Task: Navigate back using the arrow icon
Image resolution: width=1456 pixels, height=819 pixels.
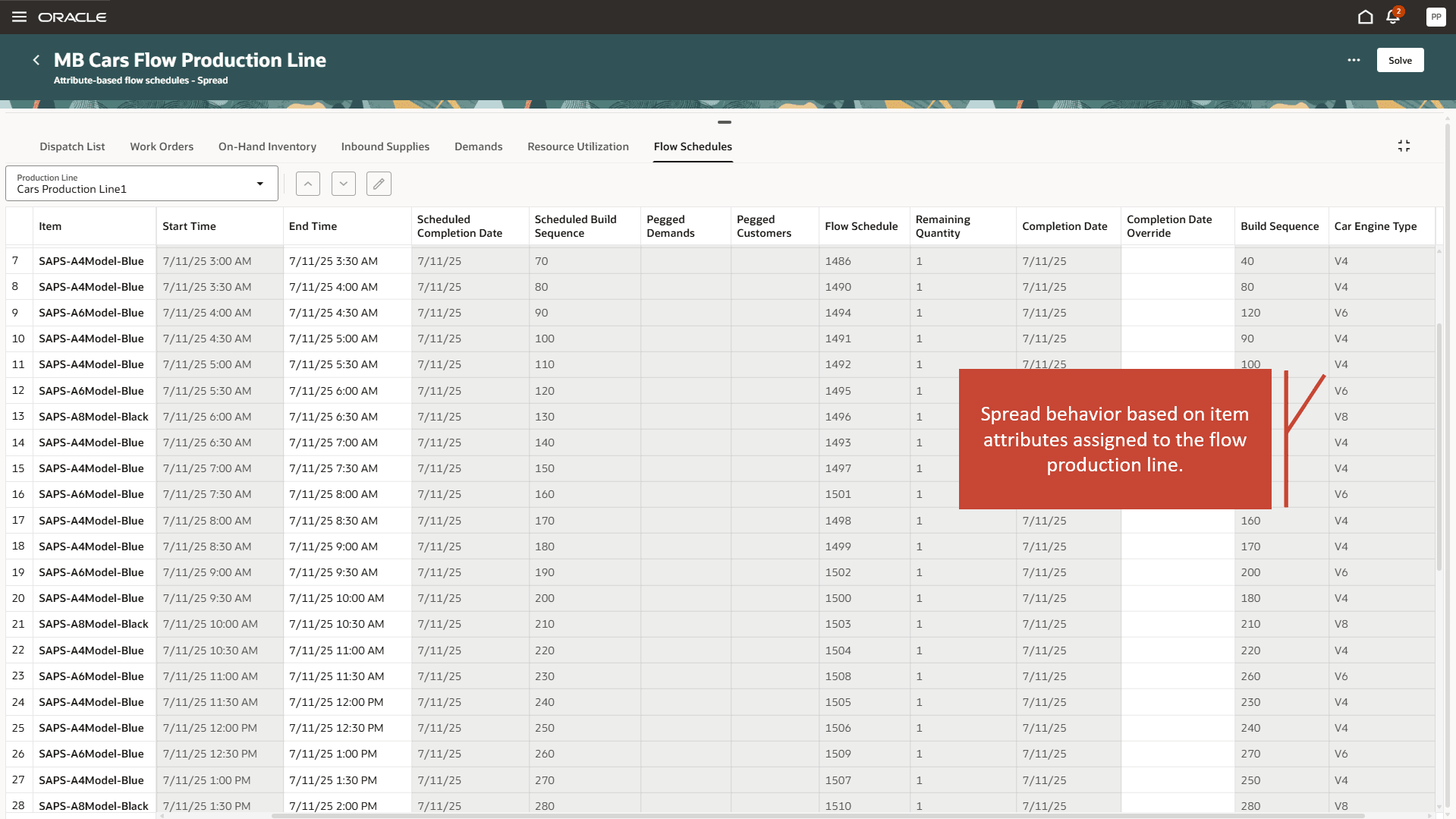Action: click(36, 60)
